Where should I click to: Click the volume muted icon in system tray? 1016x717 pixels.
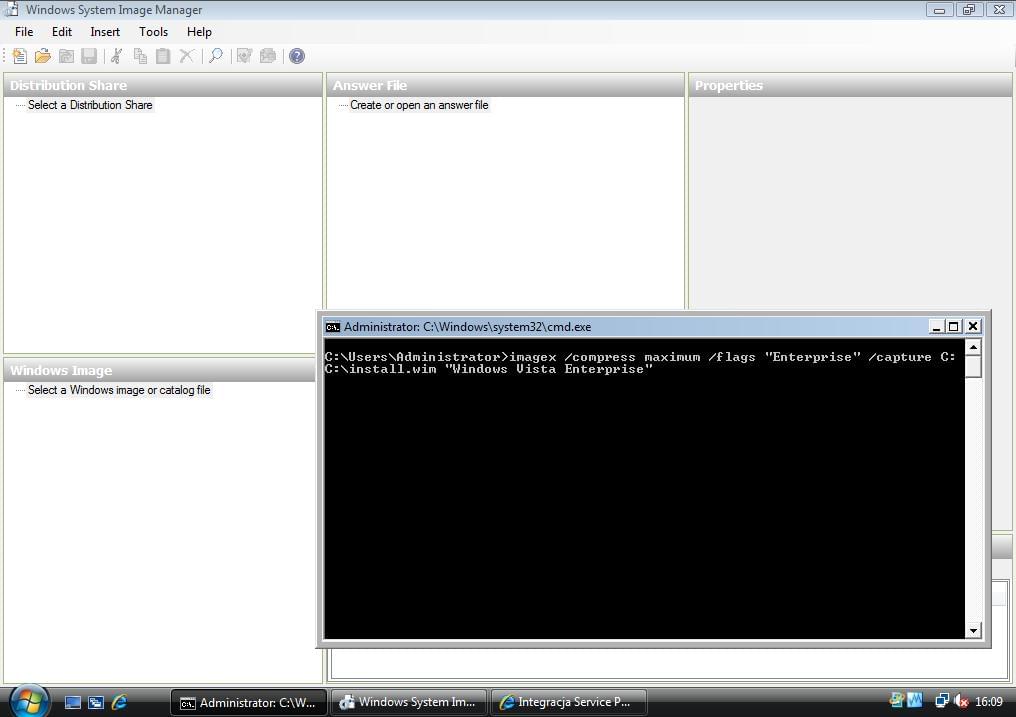click(x=961, y=702)
